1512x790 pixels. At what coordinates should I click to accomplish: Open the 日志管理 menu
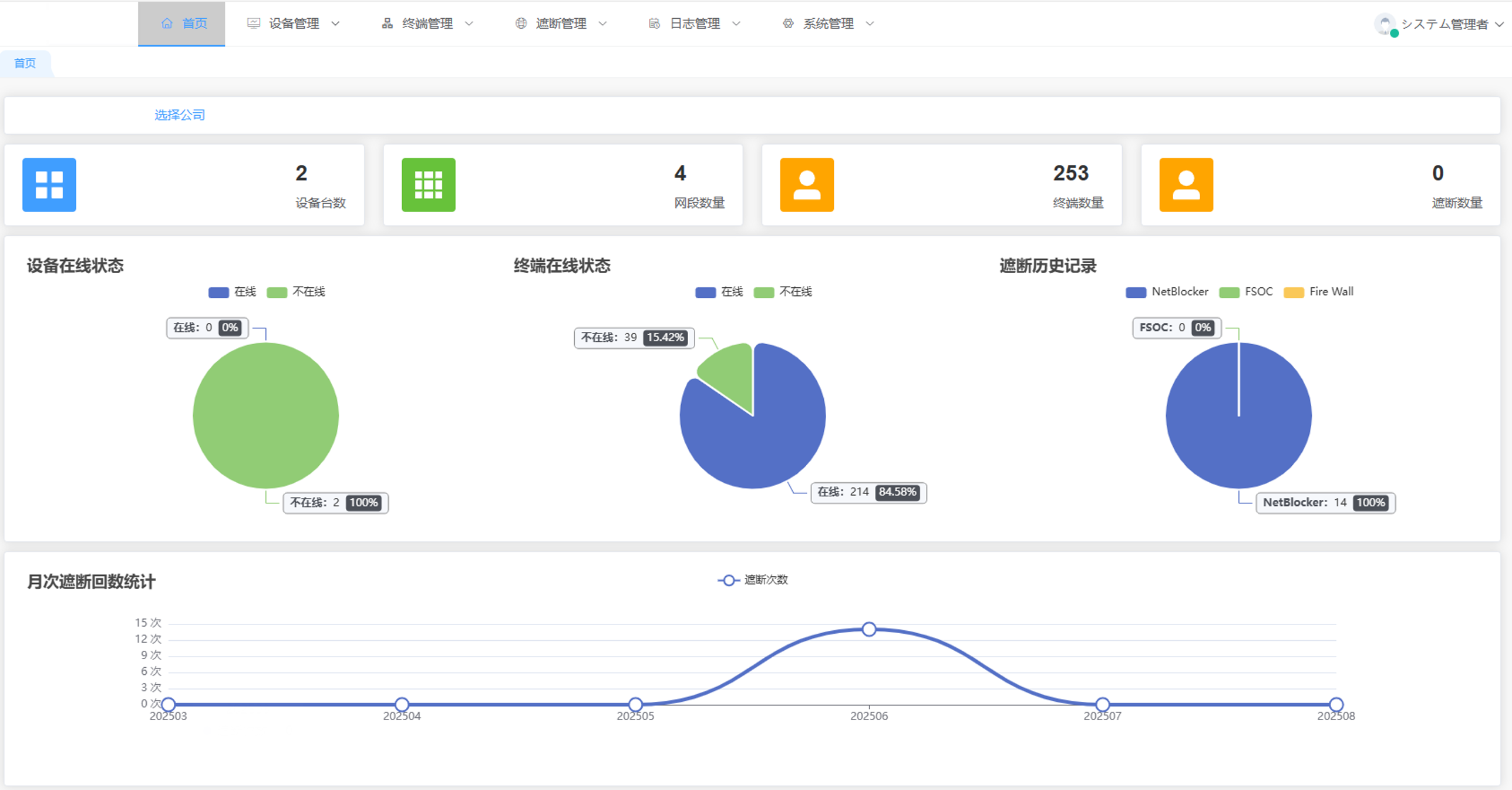(x=696, y=24)
